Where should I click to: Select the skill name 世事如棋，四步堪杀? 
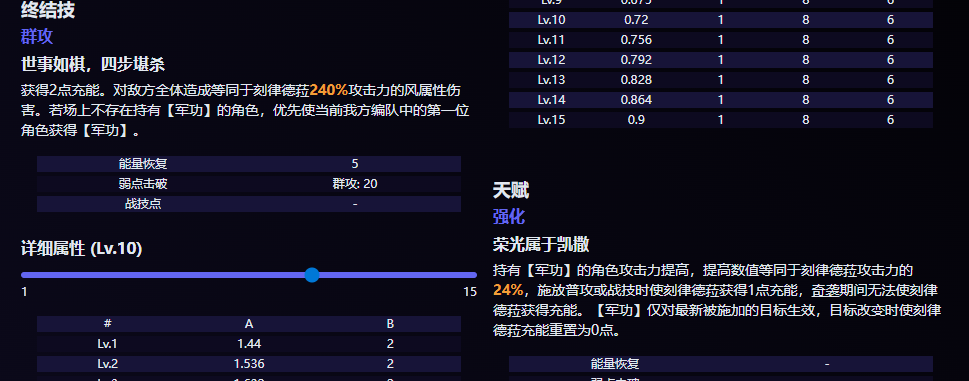coord(93,64)
